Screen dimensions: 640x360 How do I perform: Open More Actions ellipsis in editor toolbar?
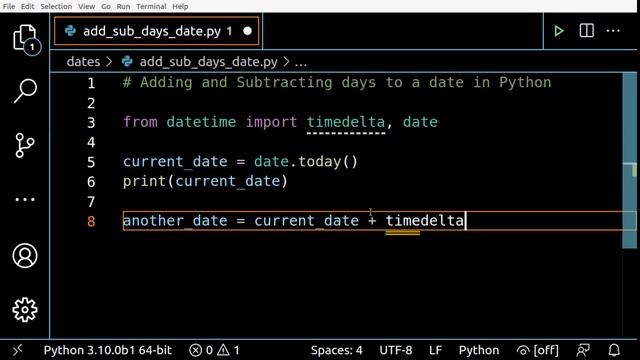click(x=613, y=31)
